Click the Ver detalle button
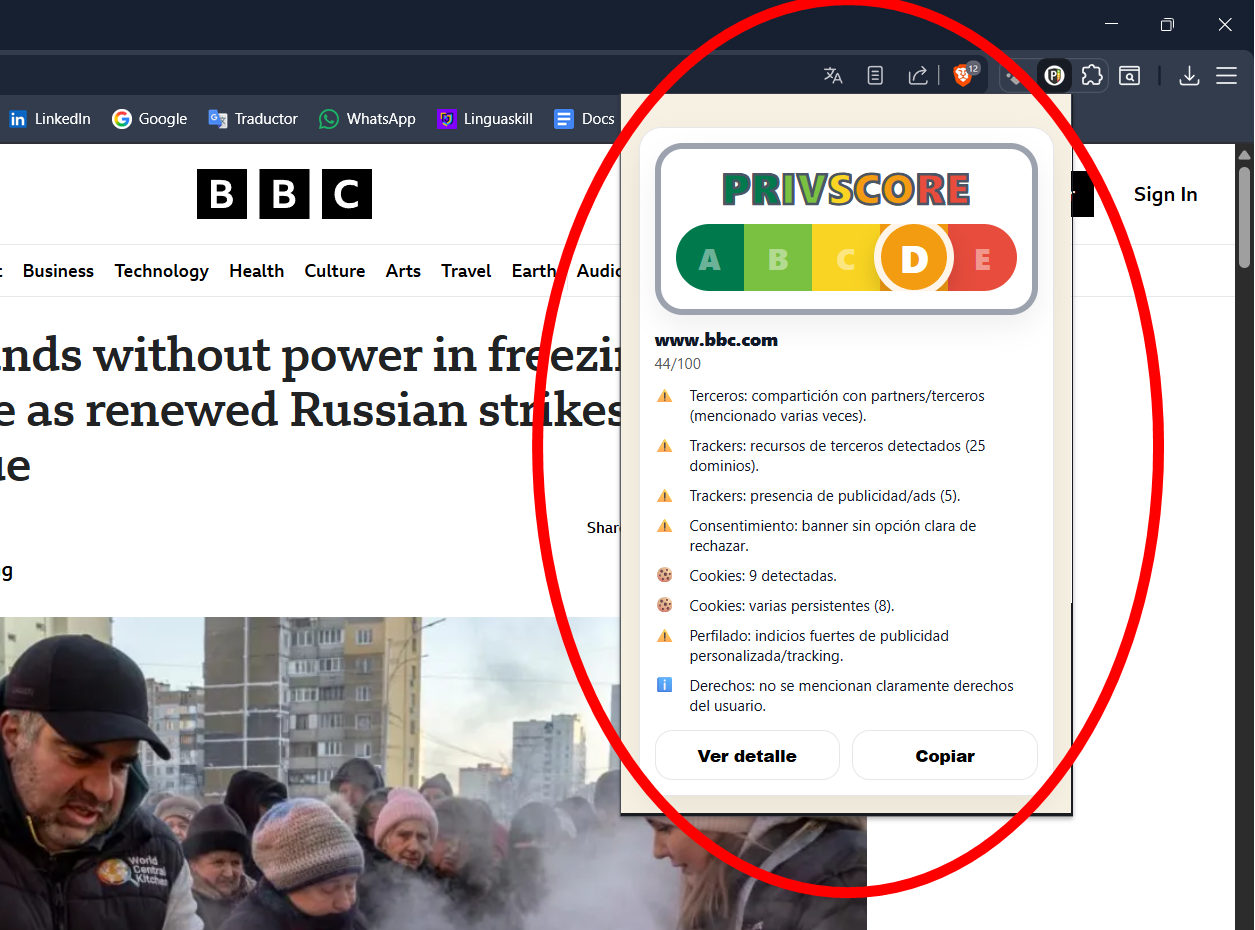Image resolution: width=1255 pixels, height=930 pixels. 747,755
